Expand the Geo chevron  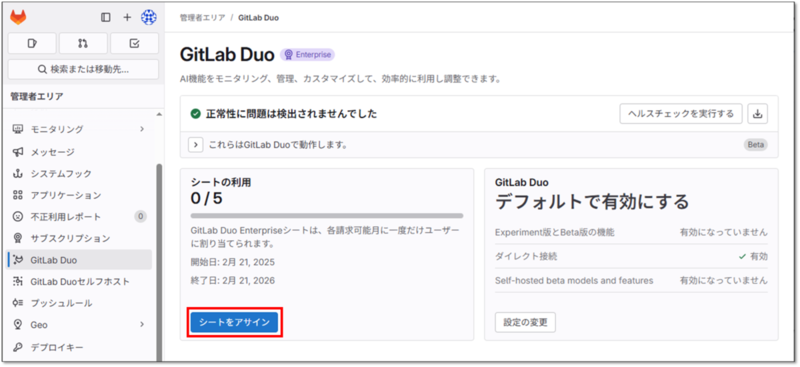point(142,324)
